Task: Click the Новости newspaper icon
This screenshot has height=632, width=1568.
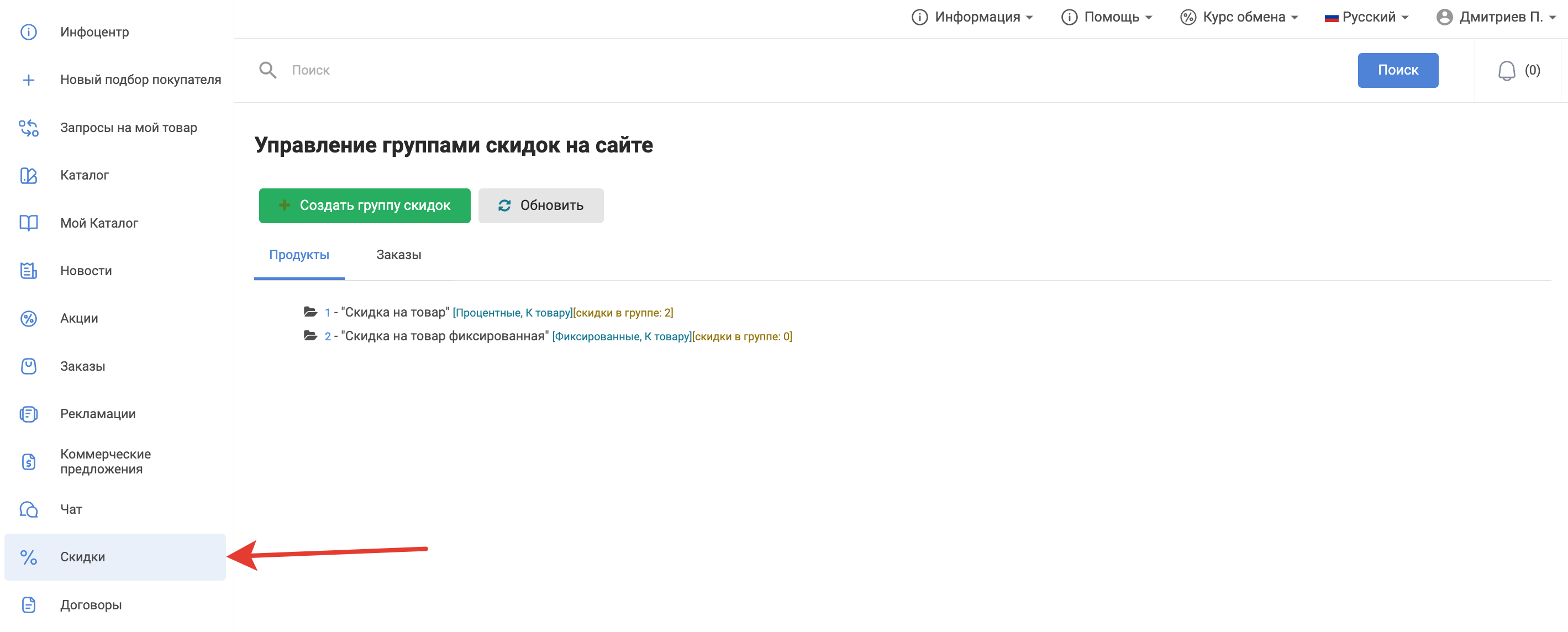Action: pos(29,271)
